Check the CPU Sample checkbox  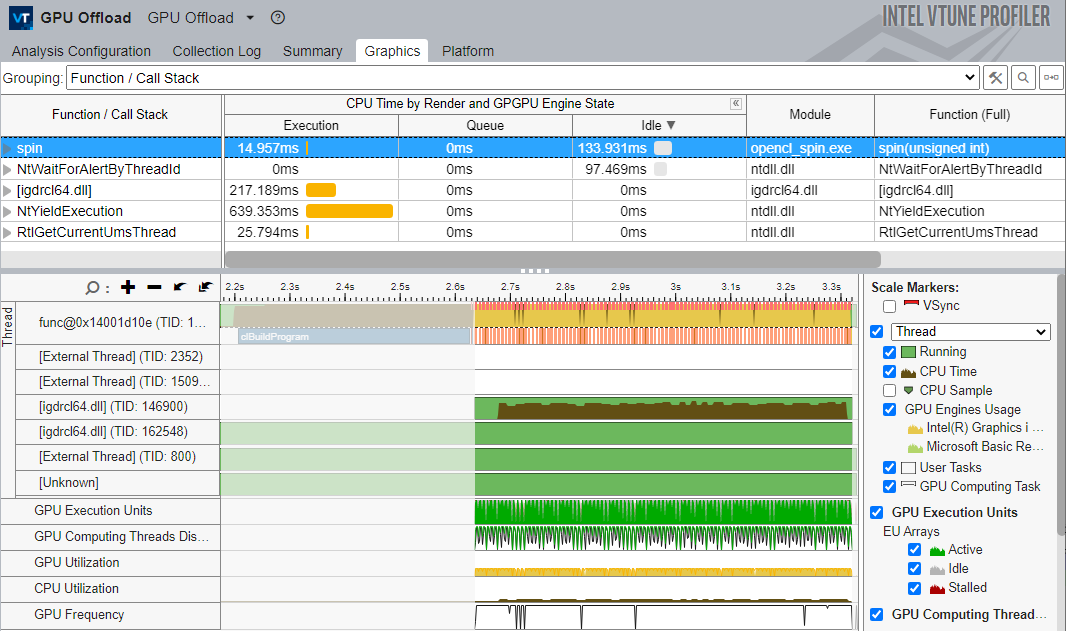click(x=889, y=390)
